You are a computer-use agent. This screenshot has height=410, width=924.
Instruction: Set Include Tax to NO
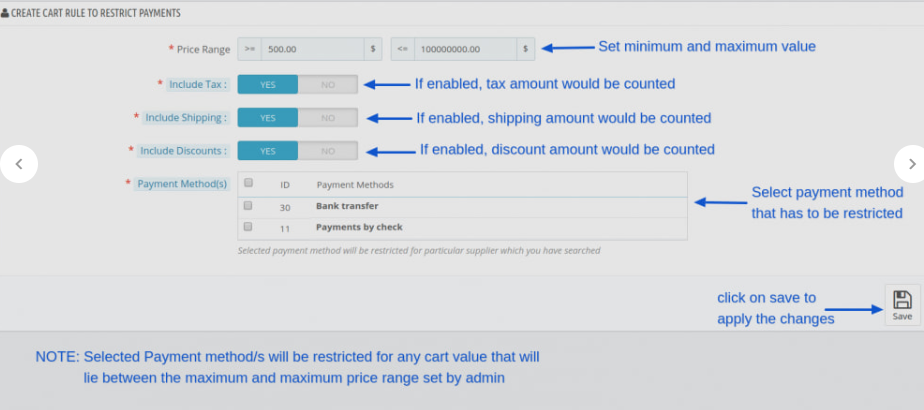(x=327, y=85)
